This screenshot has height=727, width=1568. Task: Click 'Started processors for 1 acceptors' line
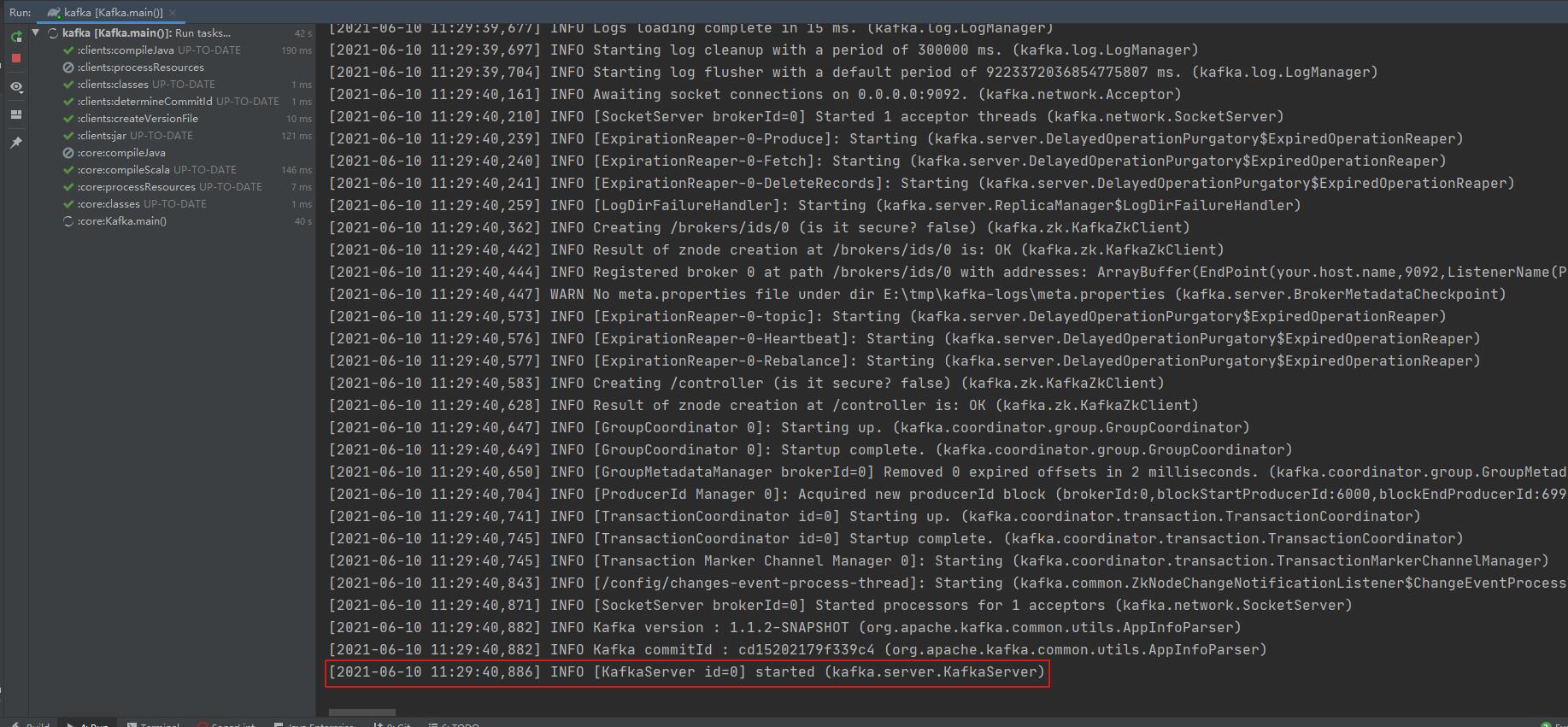841,606
